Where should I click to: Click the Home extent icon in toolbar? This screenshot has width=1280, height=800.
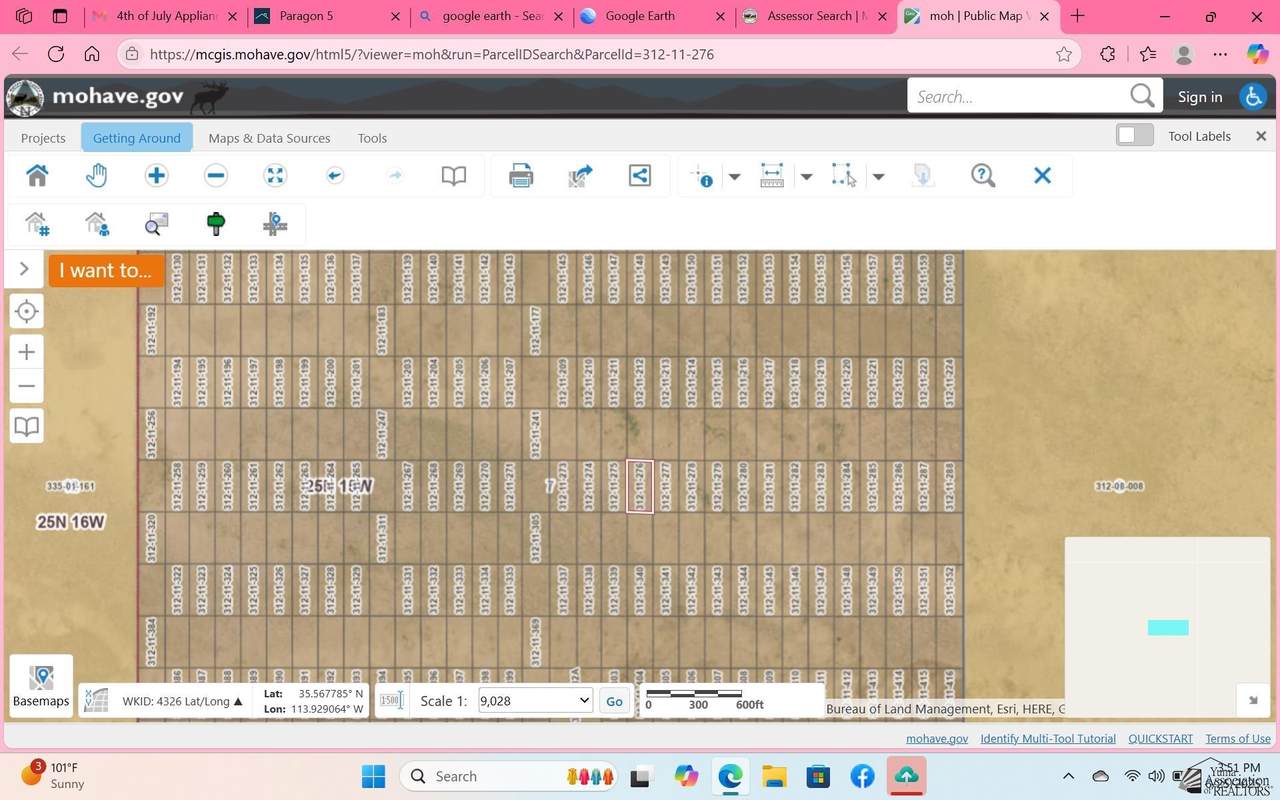point(37,176)
